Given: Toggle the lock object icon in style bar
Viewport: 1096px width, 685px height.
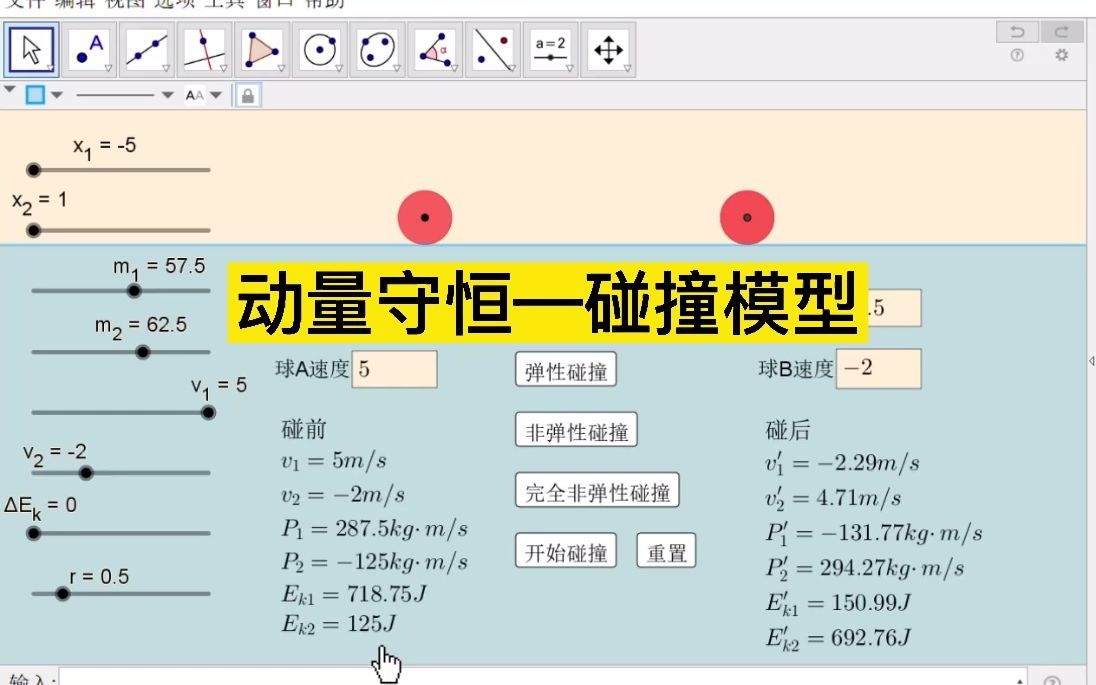Looking at the screenshot, I should point(247,95).
